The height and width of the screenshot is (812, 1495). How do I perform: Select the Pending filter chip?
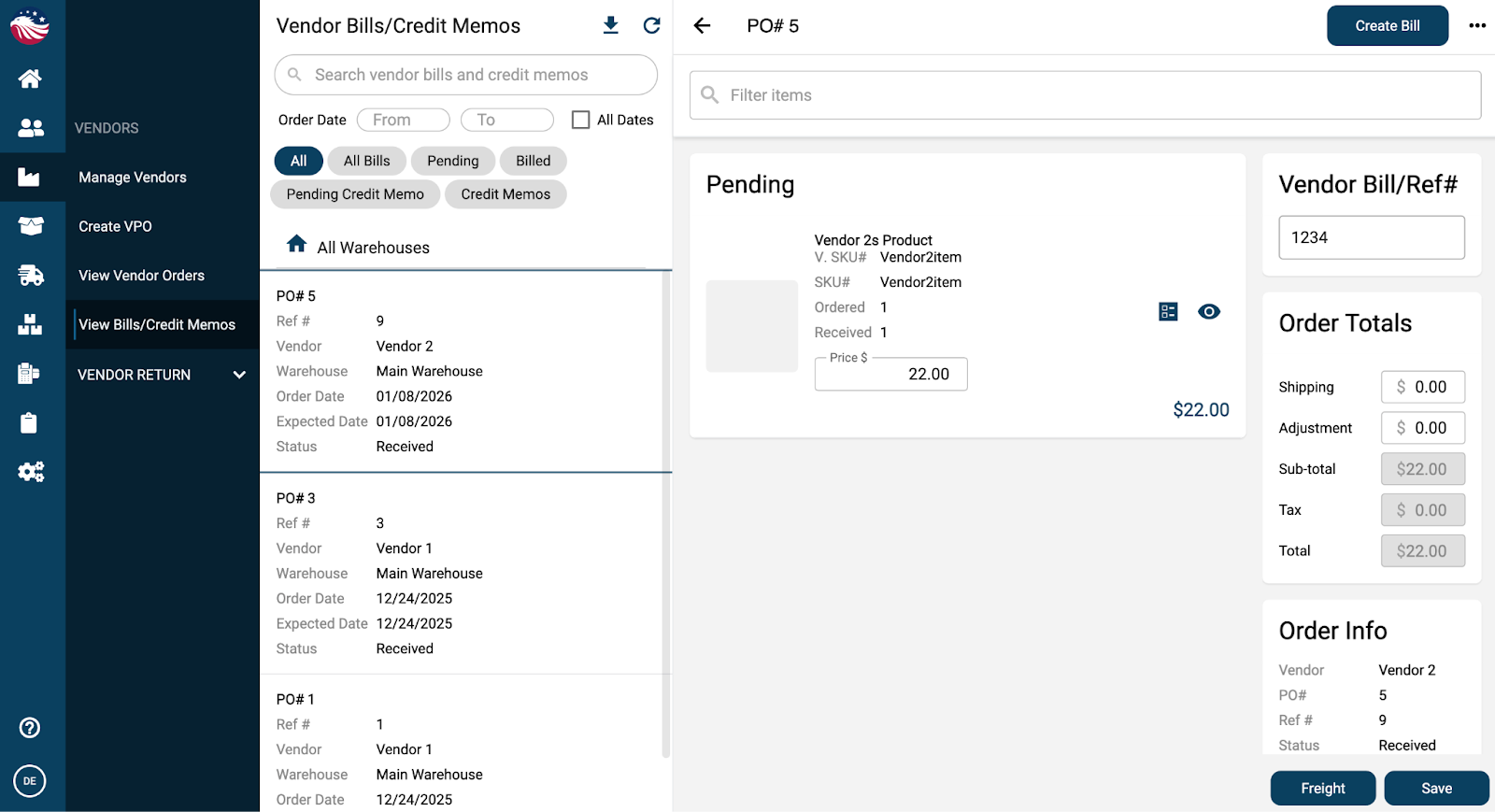pyautogui.click(x=452, y=161)
